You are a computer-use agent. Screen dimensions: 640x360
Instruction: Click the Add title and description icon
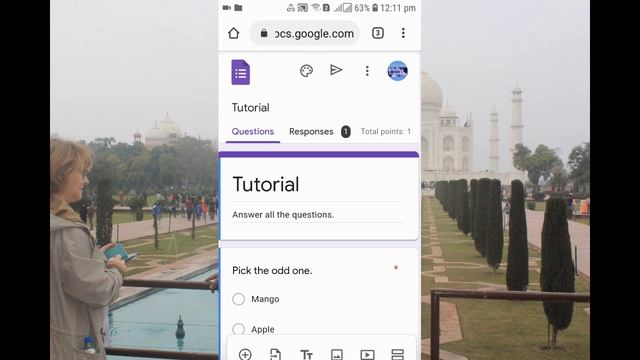pyautogui.click(x=306, y=354)
